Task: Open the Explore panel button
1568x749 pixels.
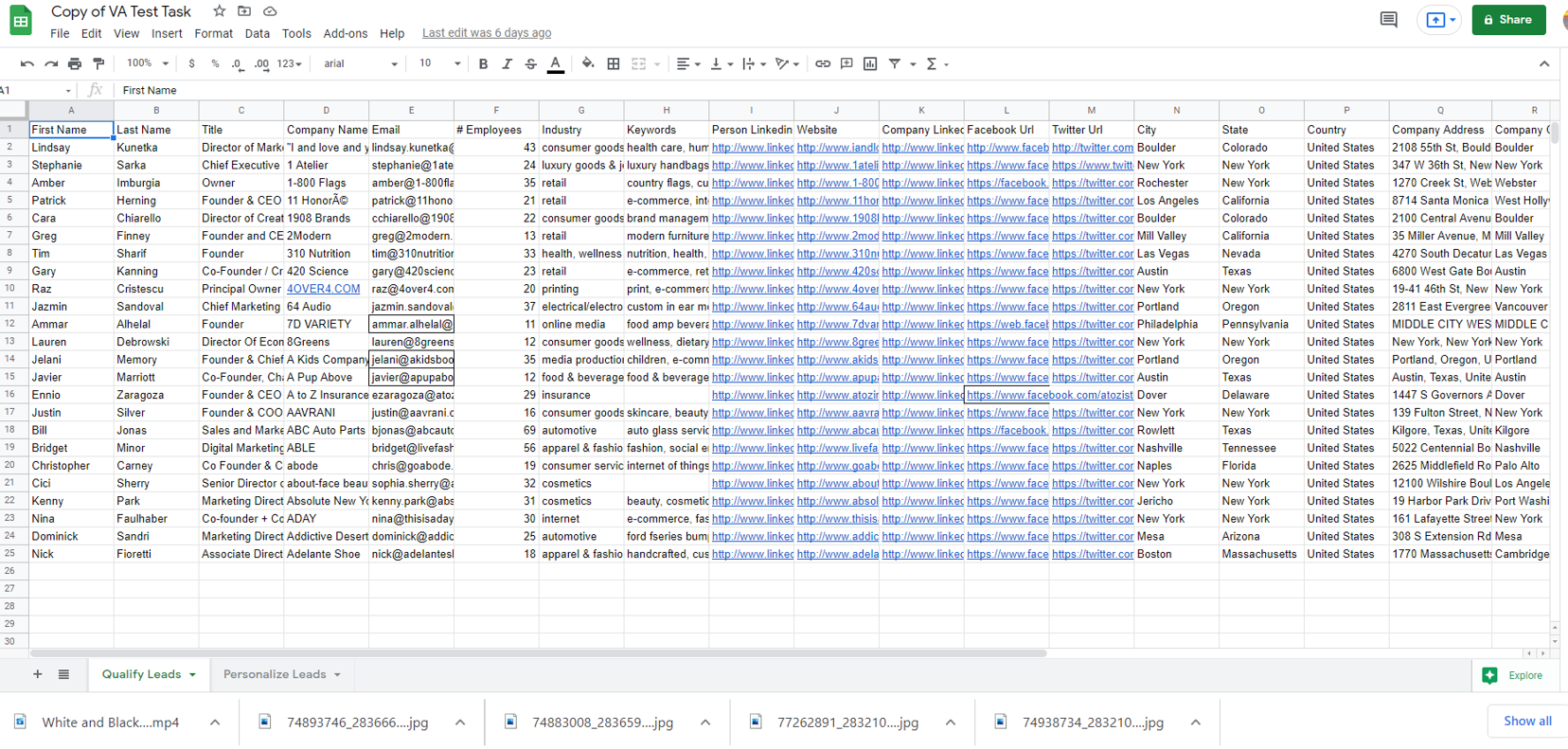Action: (x=1513, y=675)
